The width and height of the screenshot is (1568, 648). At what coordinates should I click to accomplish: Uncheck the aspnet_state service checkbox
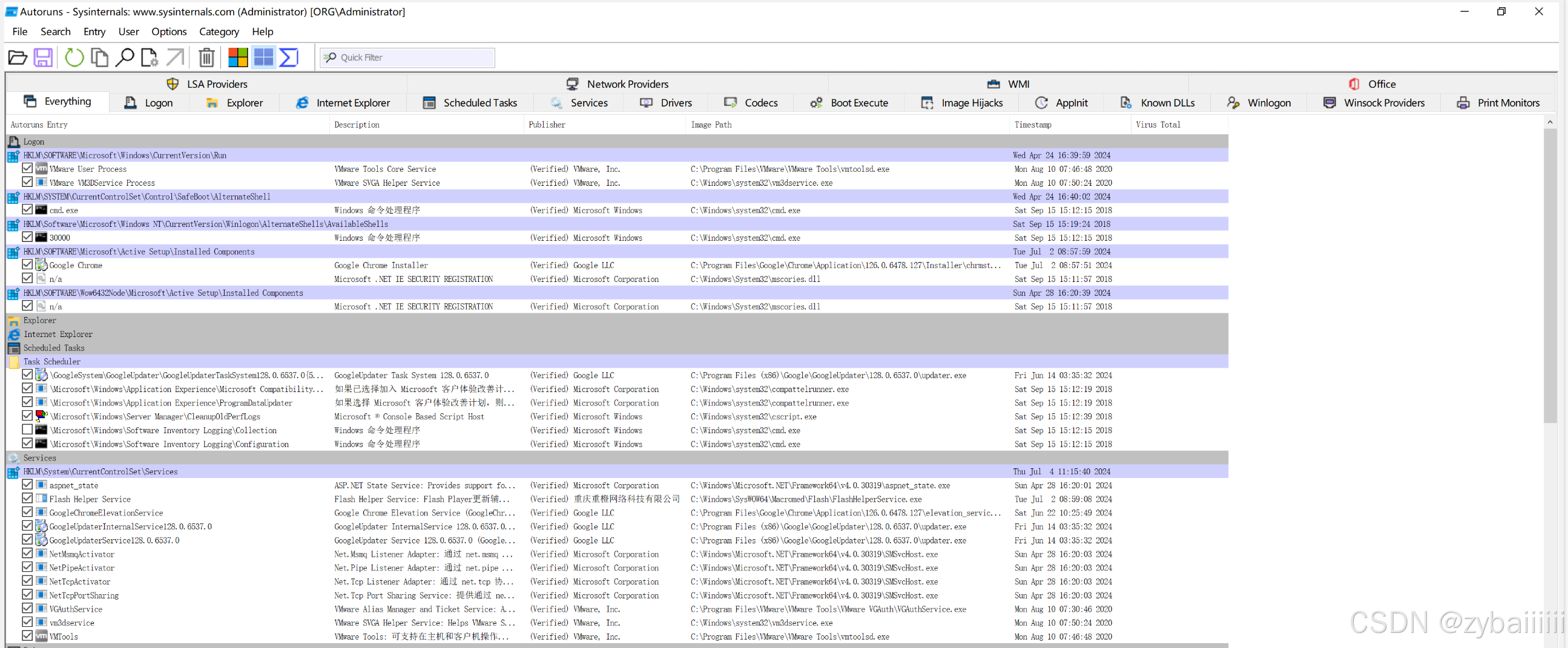[x=27, y=484]
